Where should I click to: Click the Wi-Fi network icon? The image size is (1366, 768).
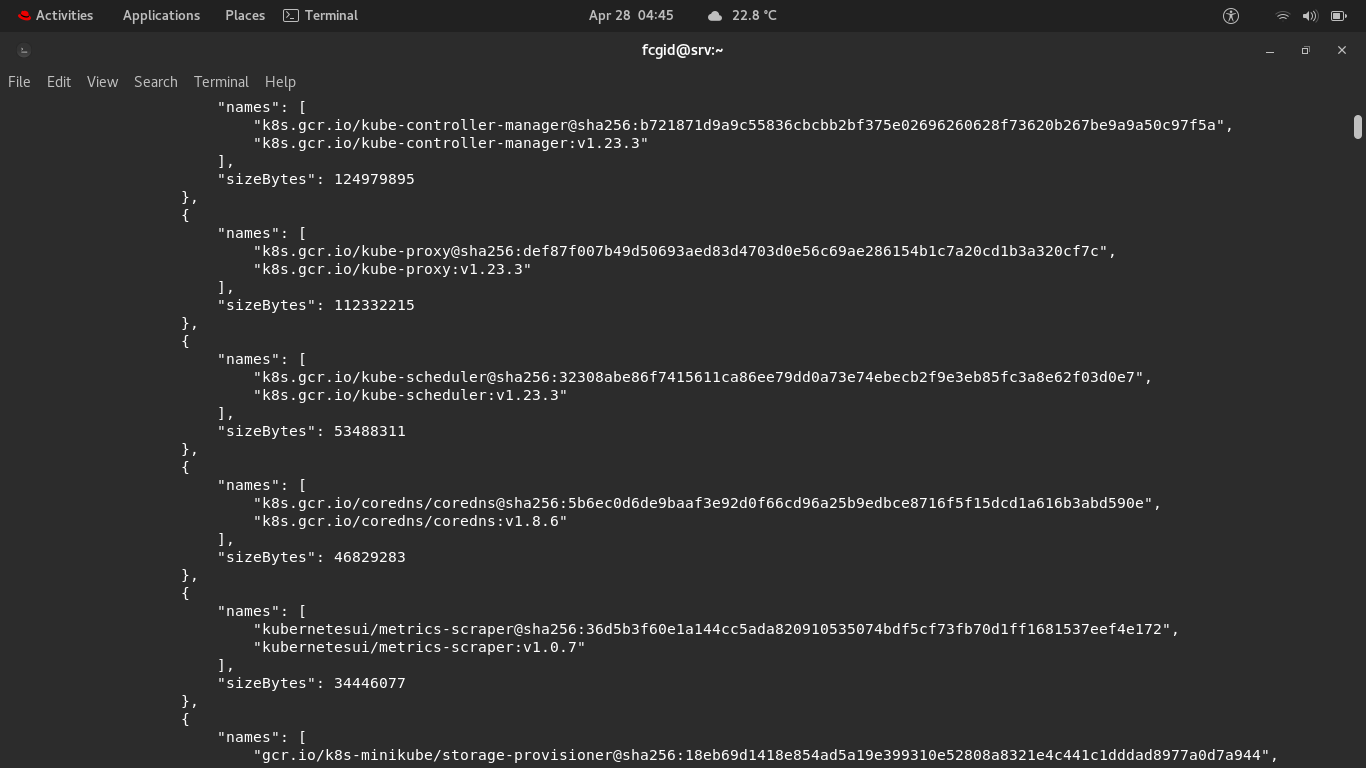(x=1282, y=15)
